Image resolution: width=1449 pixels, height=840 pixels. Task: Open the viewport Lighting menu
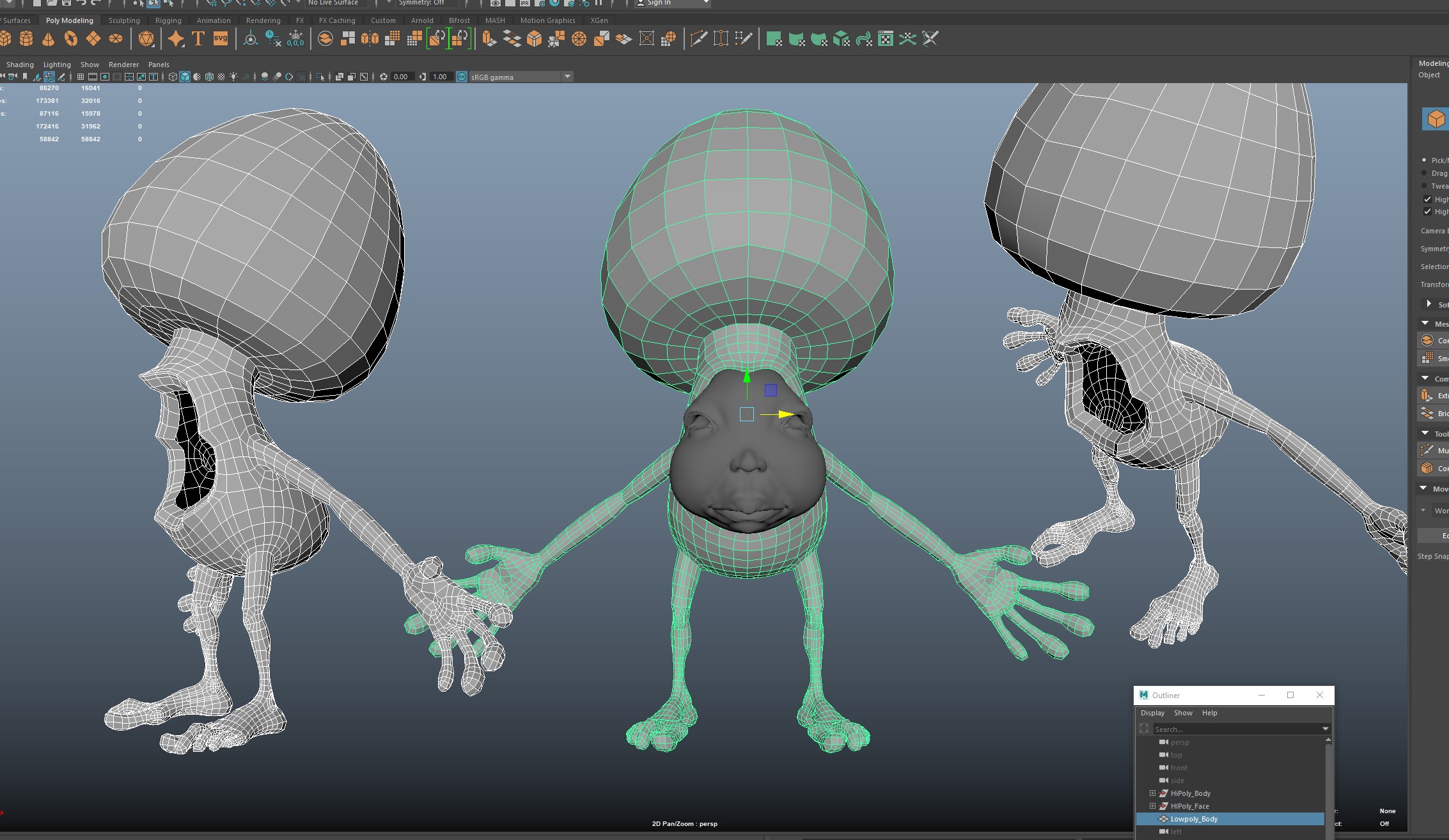[57, 65]
